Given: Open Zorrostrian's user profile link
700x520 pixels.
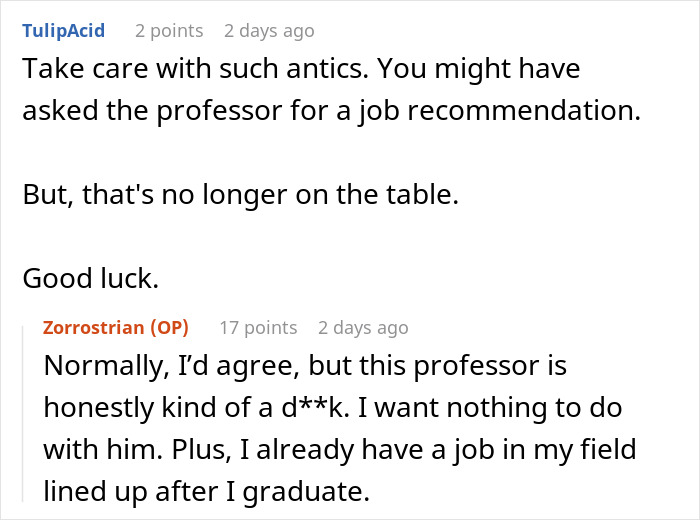Looking at the screenshot, I should coord(93,328).
